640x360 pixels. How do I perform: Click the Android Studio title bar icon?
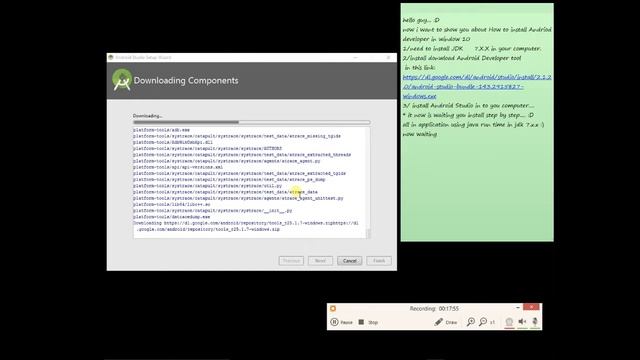pyautogui.click(x=111, y=58)
